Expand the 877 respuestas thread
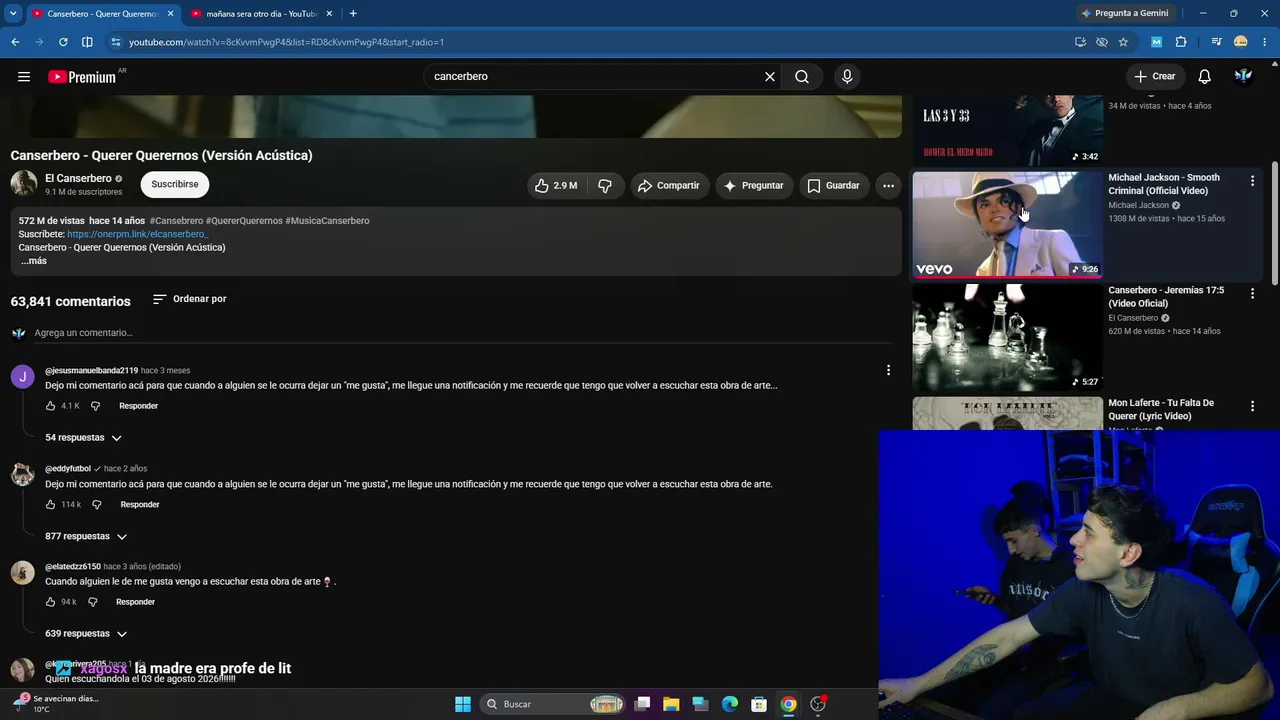The image size is (1280, 720). [x=86, y=537]
